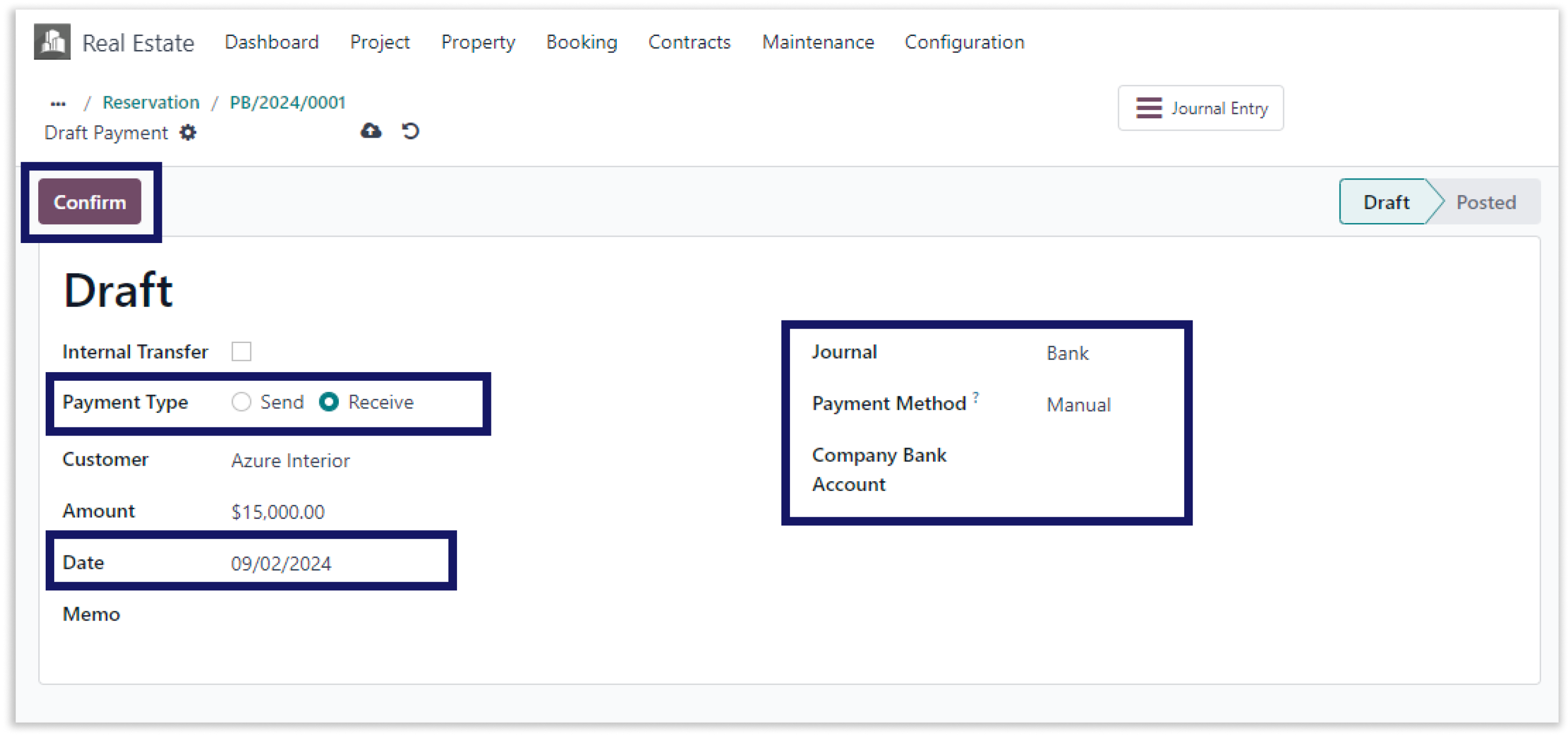Select the Receive payment type radio
This screenshot has width=1568, height=735.
[329, 402]
